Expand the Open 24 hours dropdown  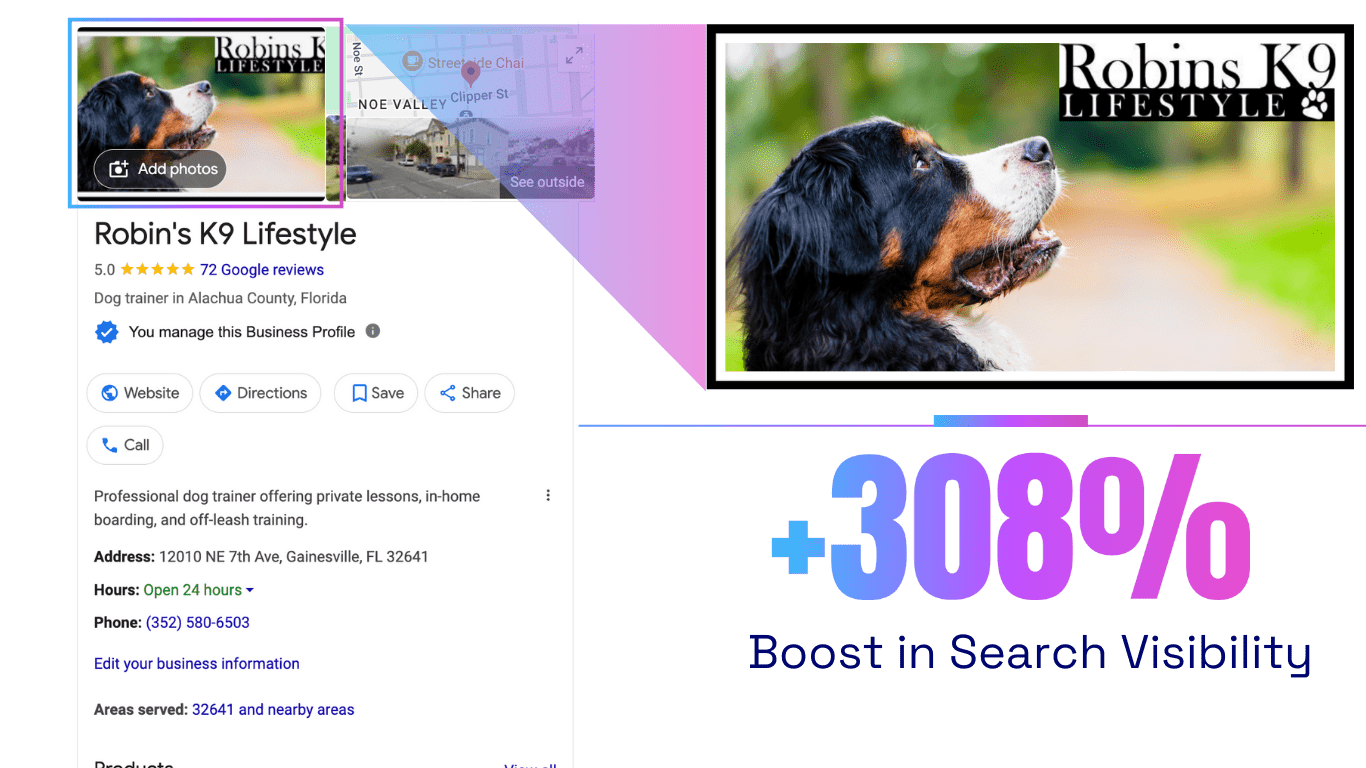coord(198,590)
